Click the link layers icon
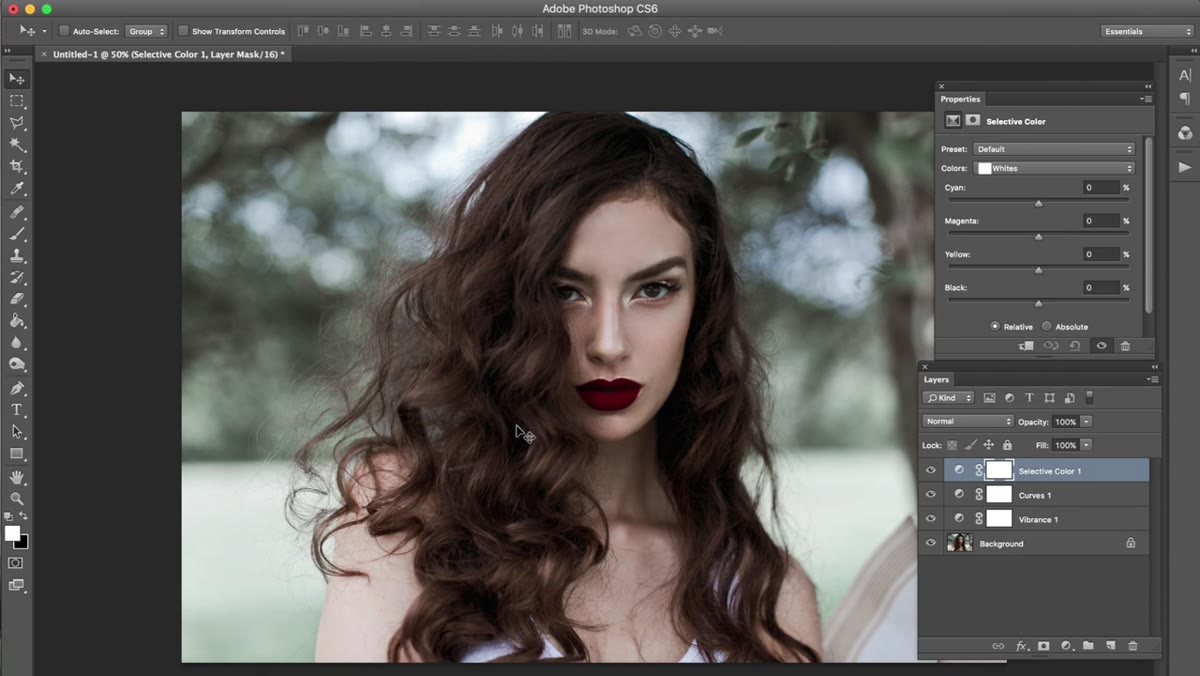Screen dimensions: 1200x676 point(998,646)
